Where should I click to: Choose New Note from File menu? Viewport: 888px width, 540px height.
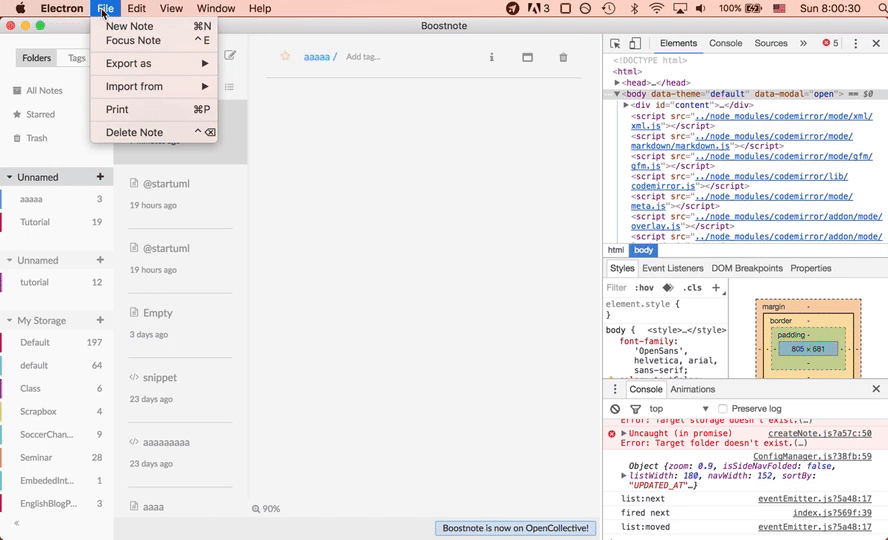coord(153,26)
